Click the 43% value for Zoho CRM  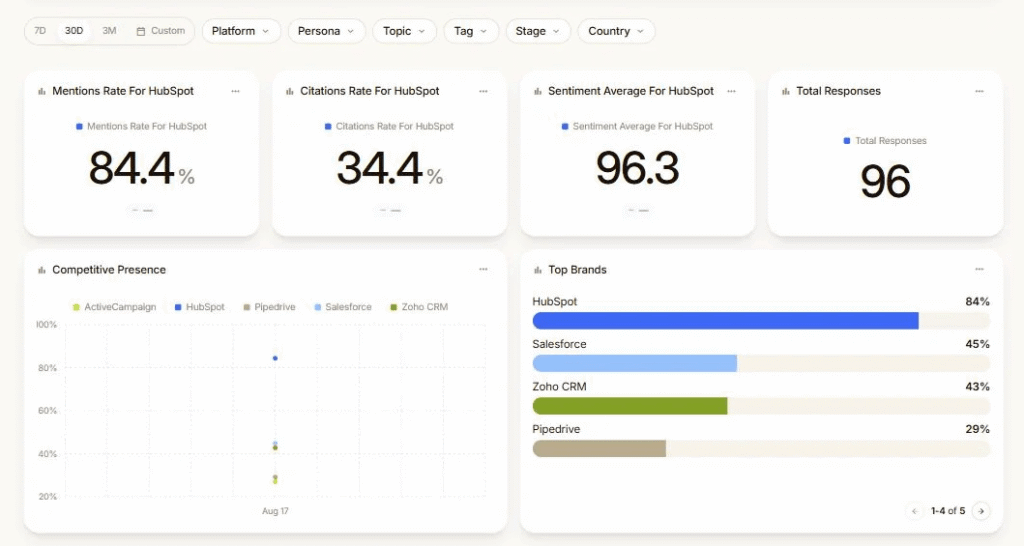(x=977, y=386)
